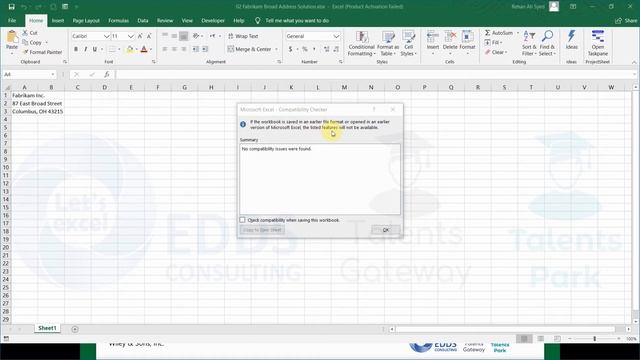Screen dimensions: 640x360
Task: Click Merge & Center
Action: [249, 49]
